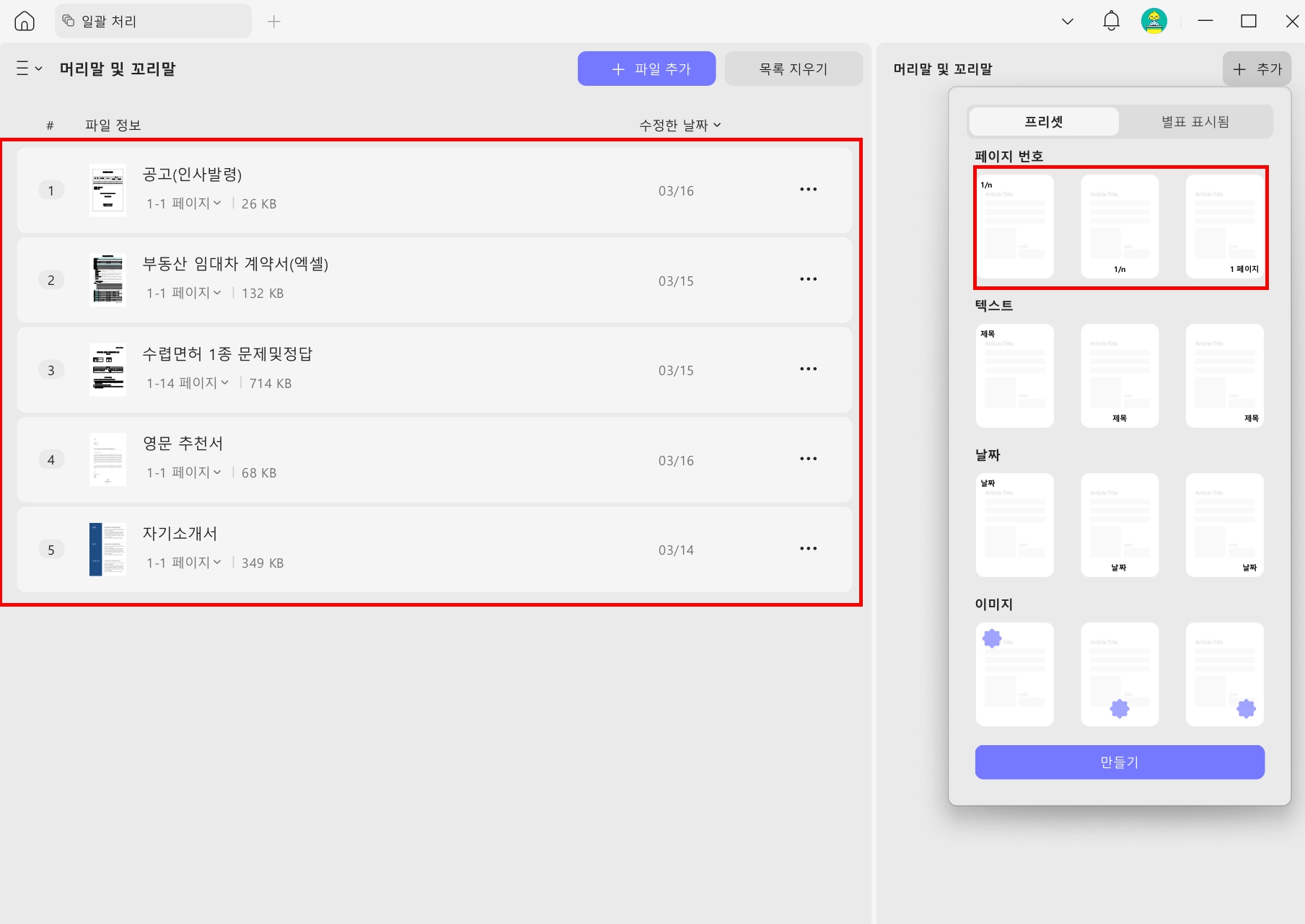Switch to the 프리셋 tab

coord(1044,122)
